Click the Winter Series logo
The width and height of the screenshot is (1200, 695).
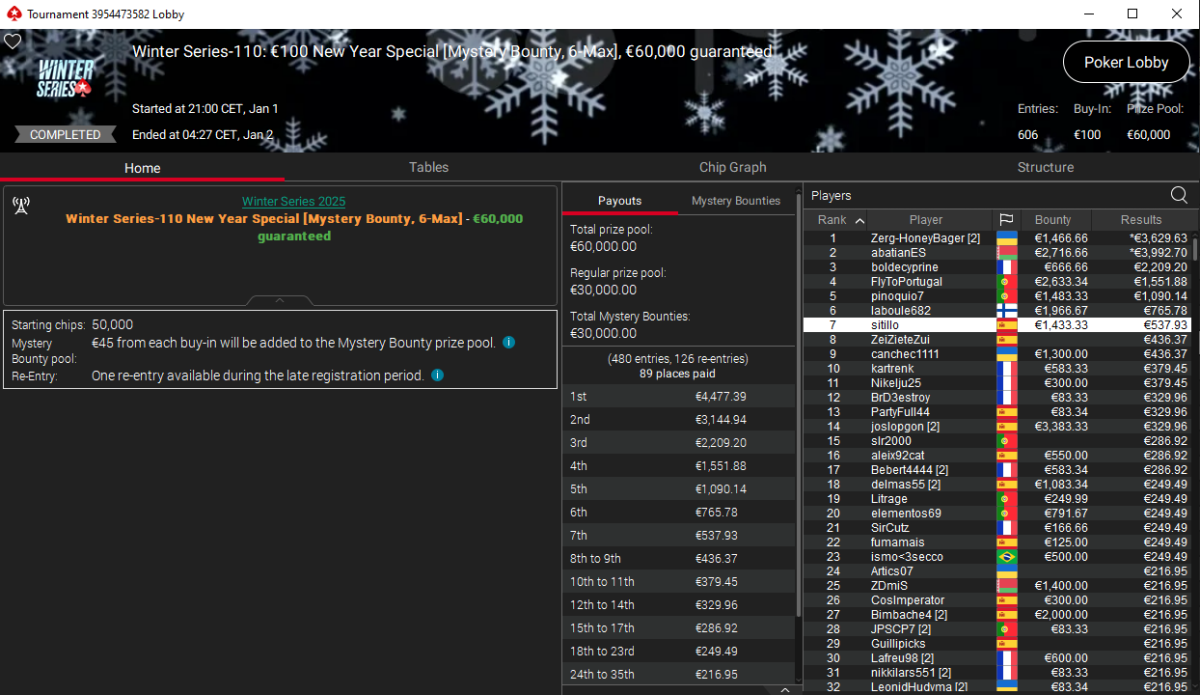point(65,78)
